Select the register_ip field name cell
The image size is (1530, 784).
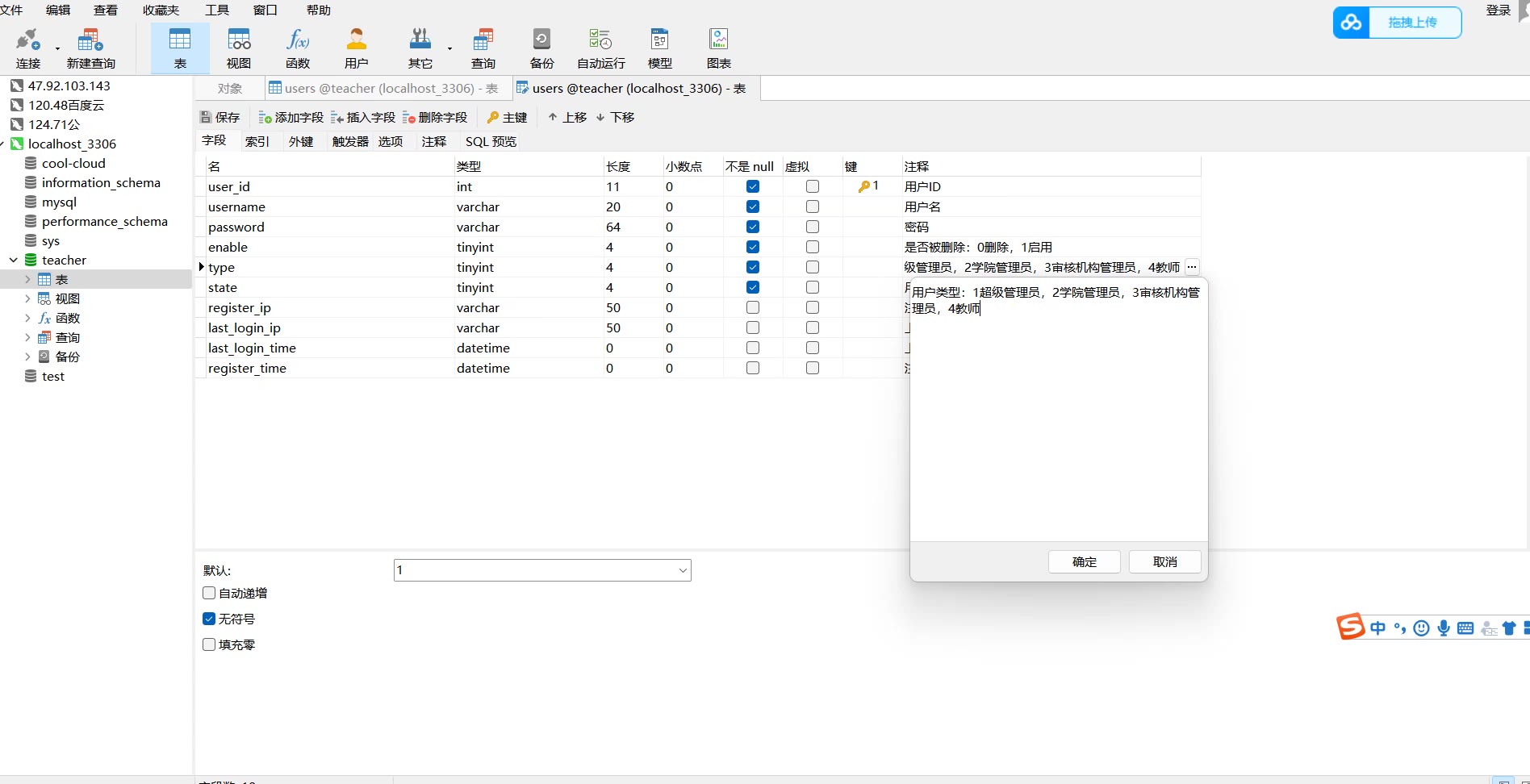[240, 308]
